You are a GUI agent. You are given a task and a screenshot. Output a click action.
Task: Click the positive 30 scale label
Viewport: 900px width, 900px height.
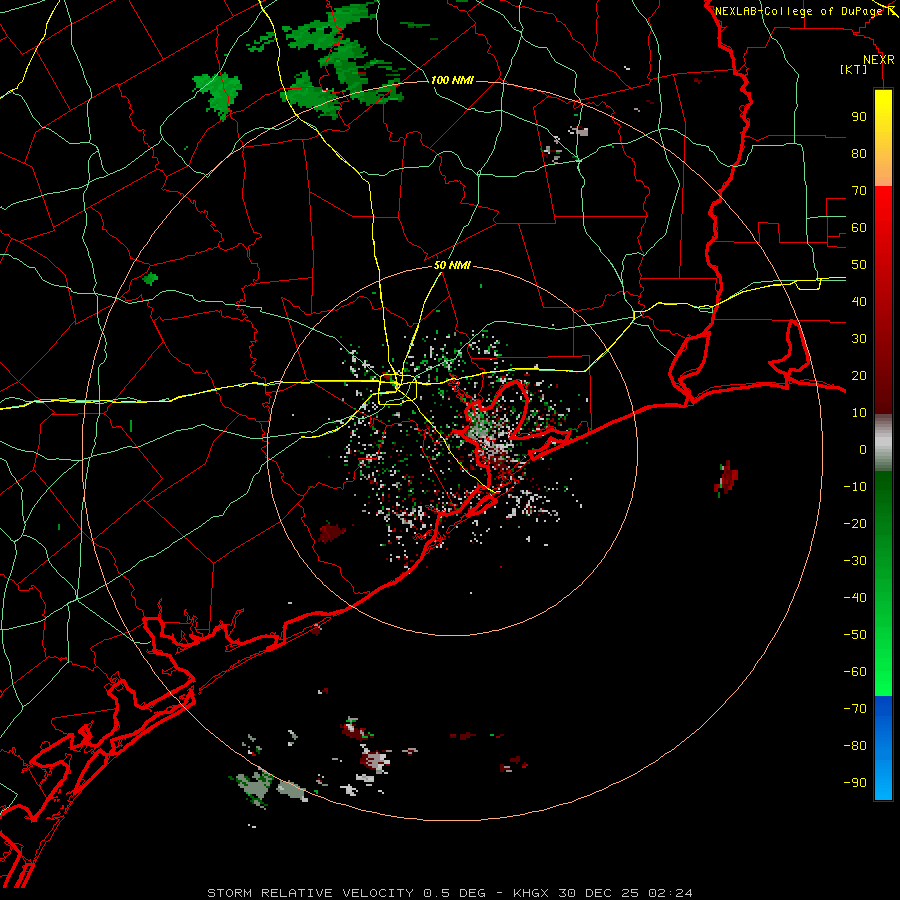[859, 339]
